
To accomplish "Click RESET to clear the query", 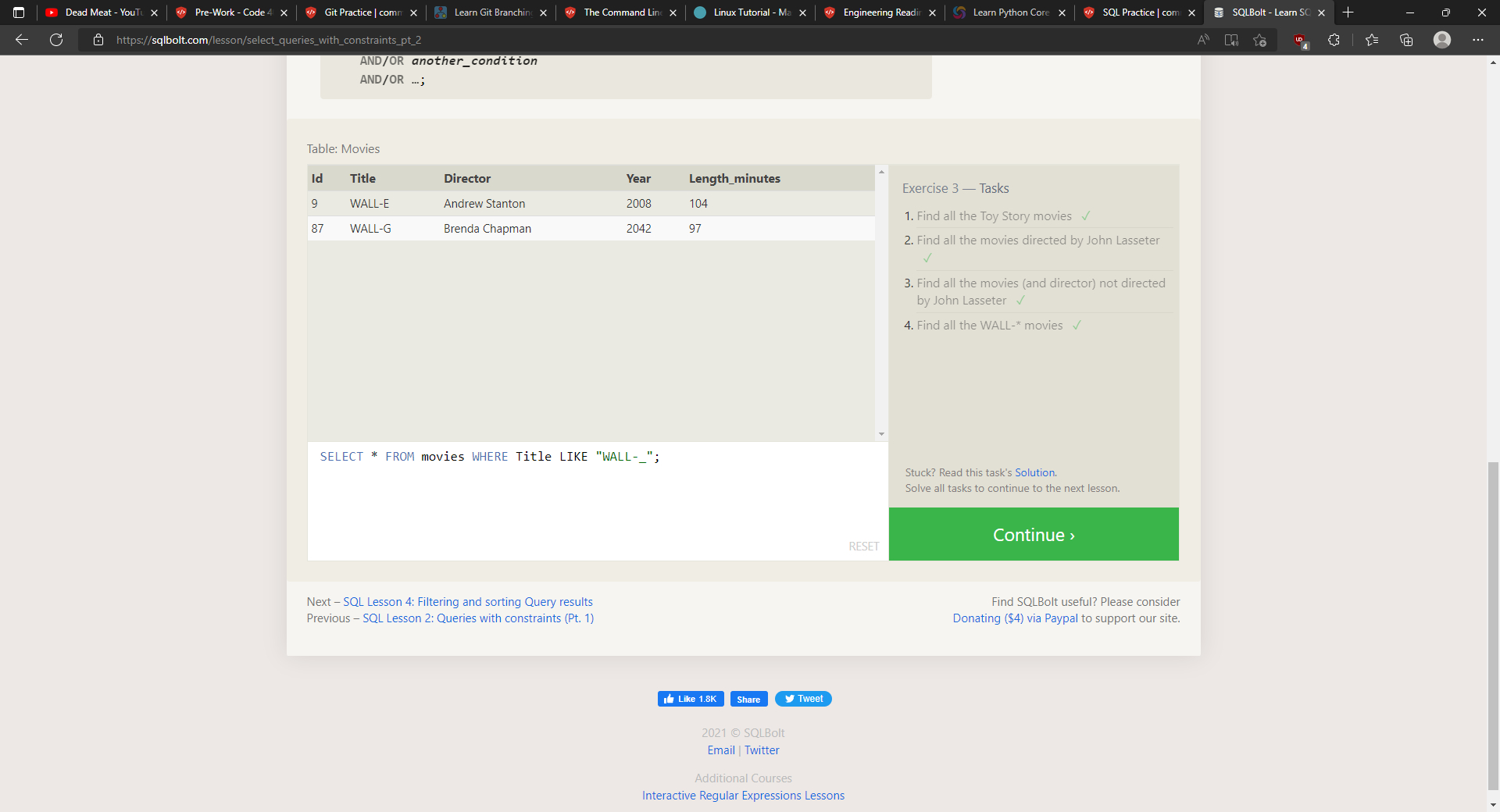I will (x=863, y=547).
